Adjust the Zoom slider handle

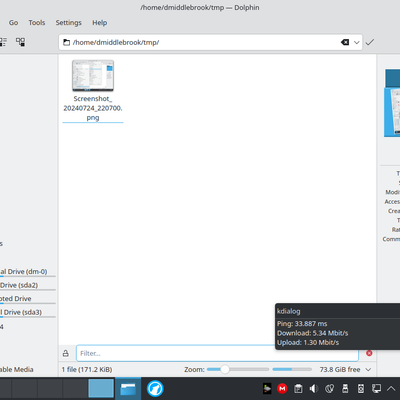pos(225,369)
